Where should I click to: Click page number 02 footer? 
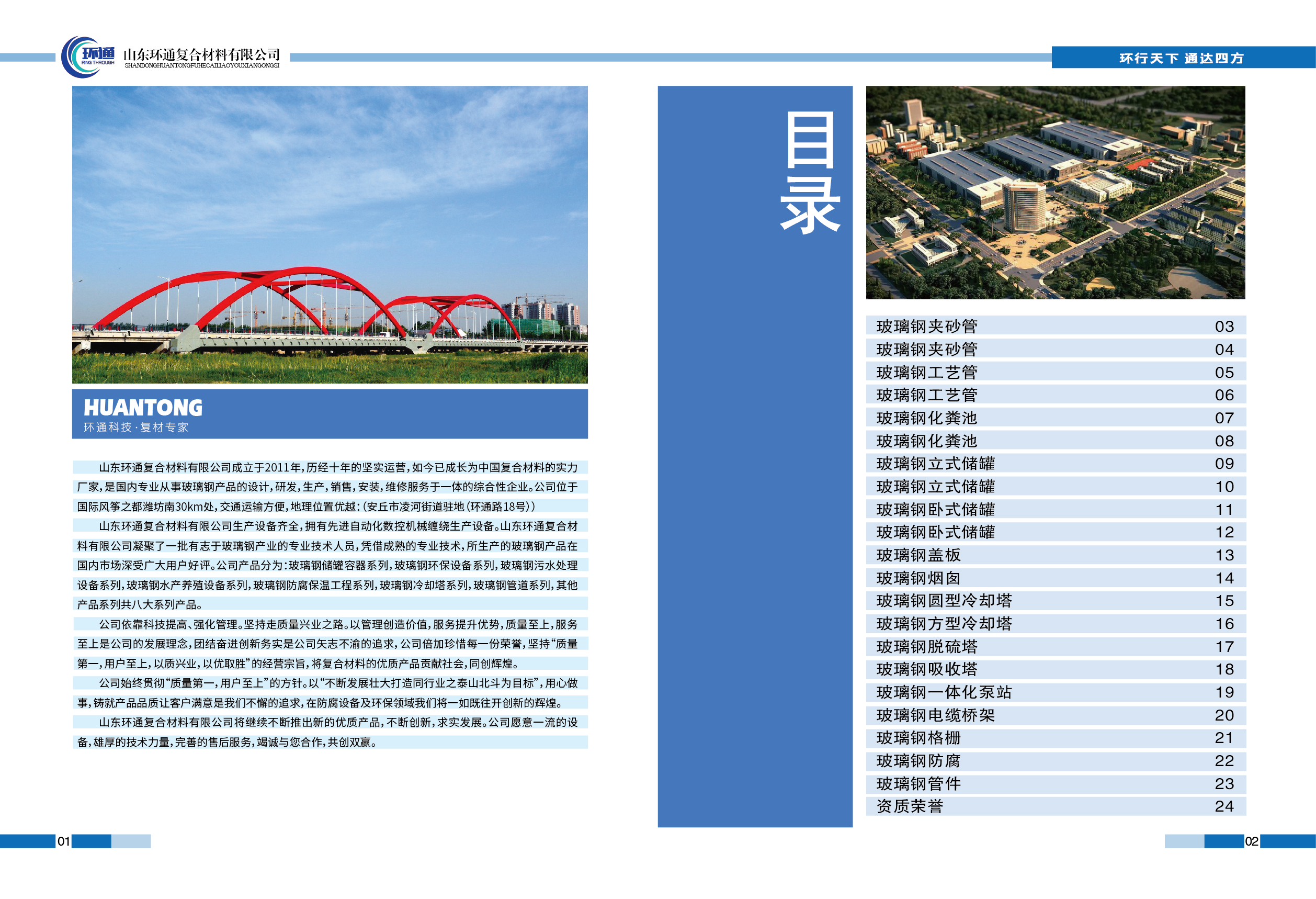(1252, 841)
